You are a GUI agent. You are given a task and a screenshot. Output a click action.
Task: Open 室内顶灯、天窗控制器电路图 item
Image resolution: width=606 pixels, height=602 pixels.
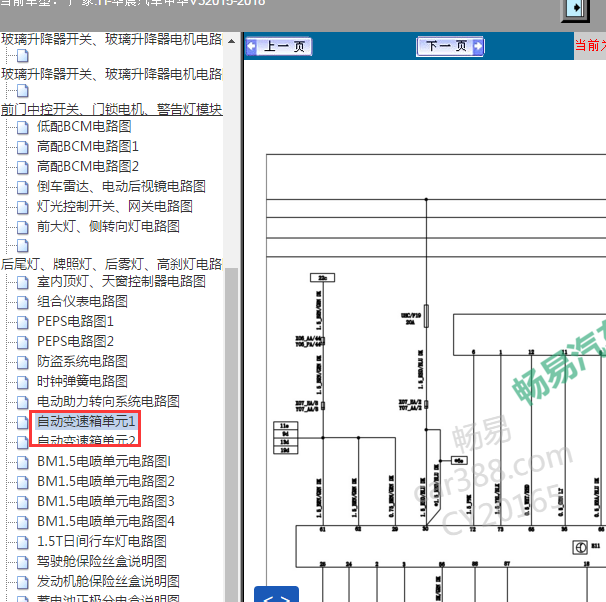[121, 281]
